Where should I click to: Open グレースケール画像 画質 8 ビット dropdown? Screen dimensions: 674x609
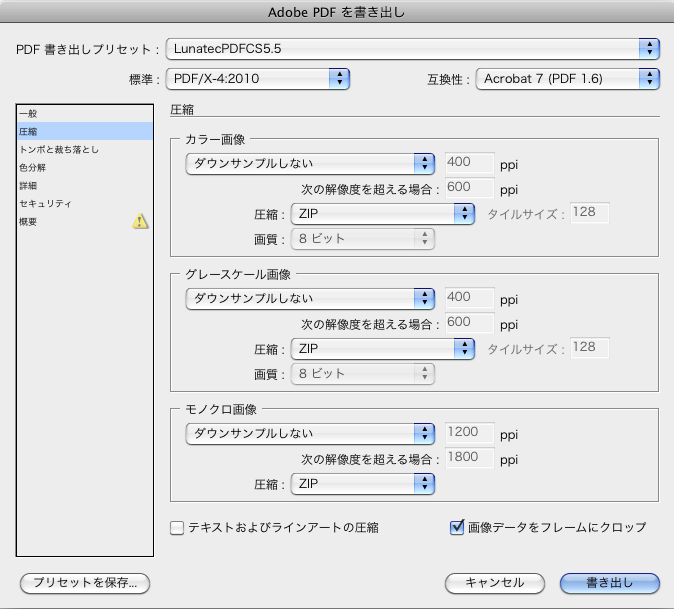coord(363,373)
